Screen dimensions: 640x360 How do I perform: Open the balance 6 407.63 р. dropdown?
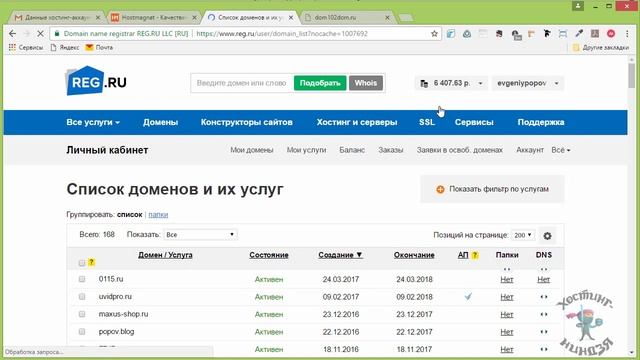point(451,83)
